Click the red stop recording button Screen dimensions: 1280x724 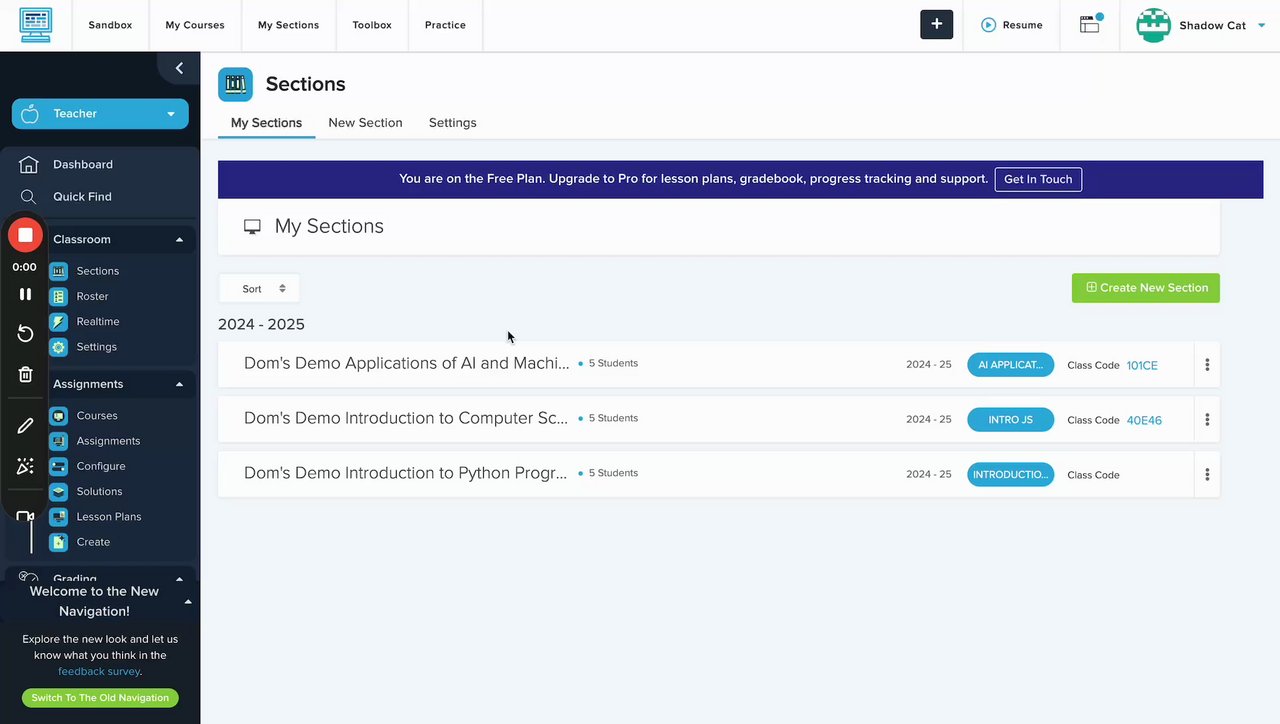(x=26, y=236)
